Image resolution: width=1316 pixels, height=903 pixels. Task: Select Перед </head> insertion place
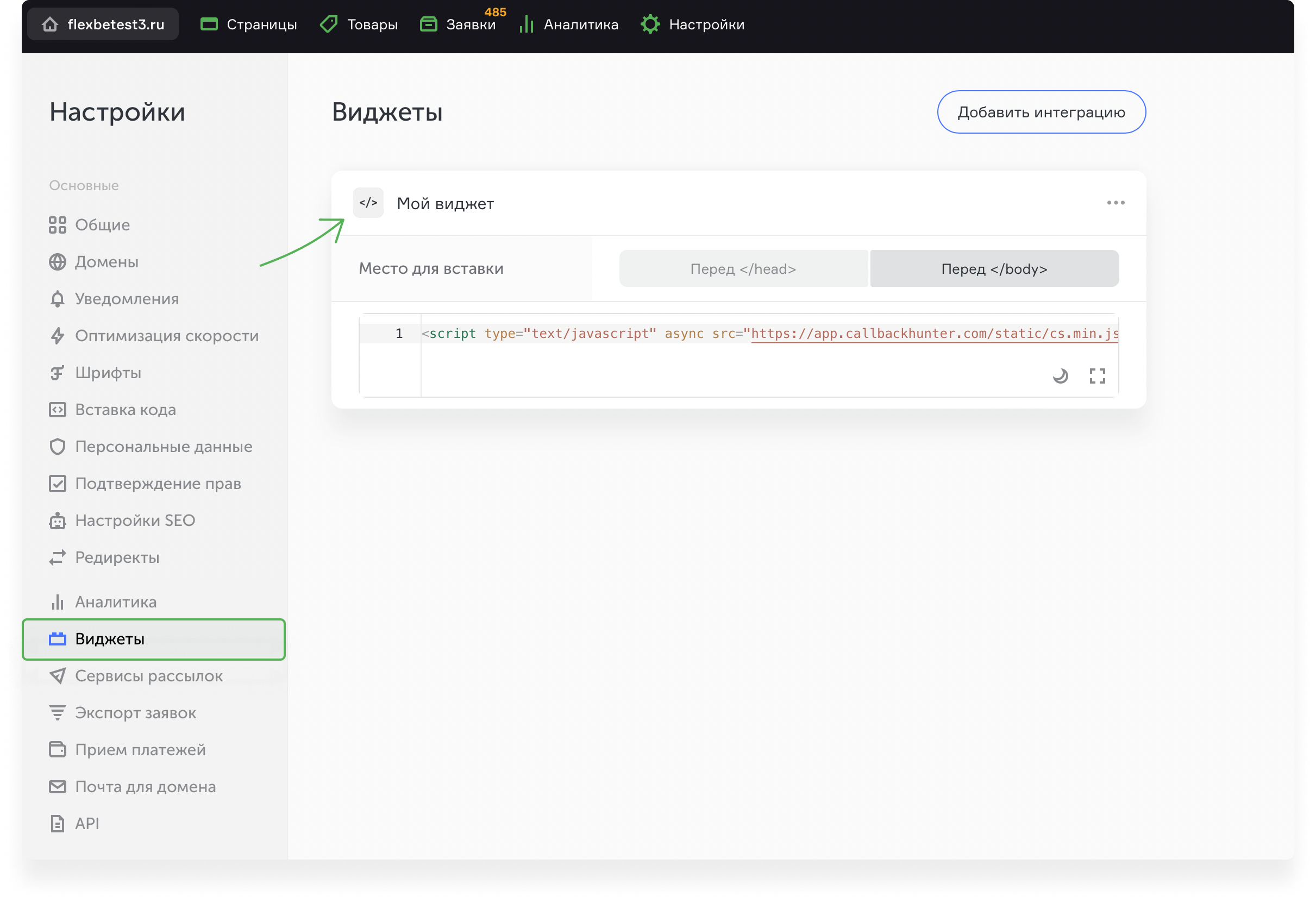(743, 268)
